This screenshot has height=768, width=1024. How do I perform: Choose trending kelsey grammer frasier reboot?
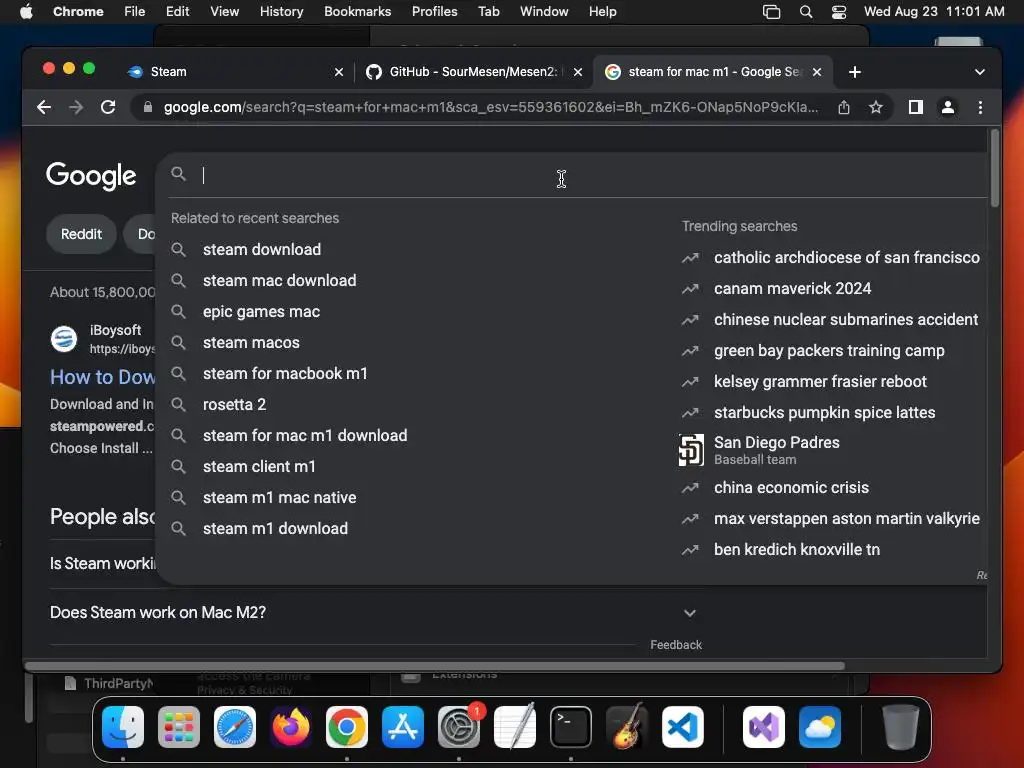click(820, 381)
